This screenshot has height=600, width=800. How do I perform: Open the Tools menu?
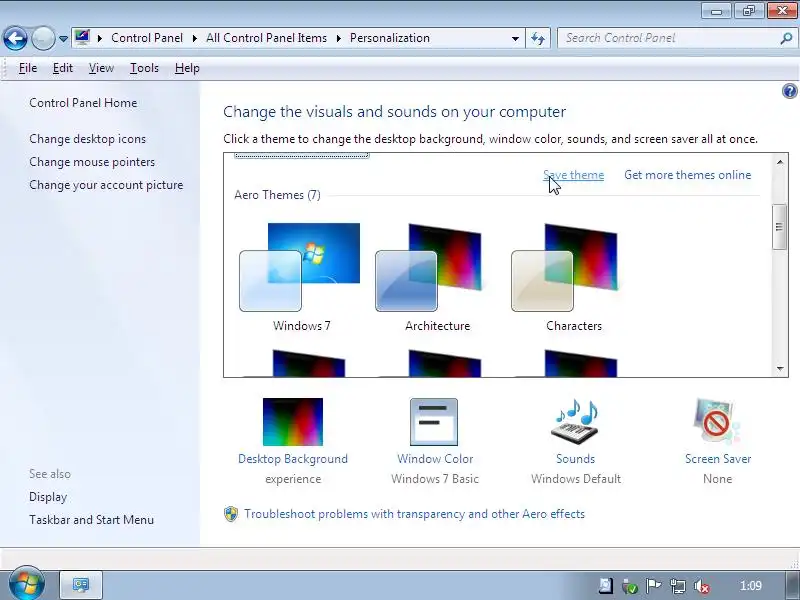coord(144,68)
